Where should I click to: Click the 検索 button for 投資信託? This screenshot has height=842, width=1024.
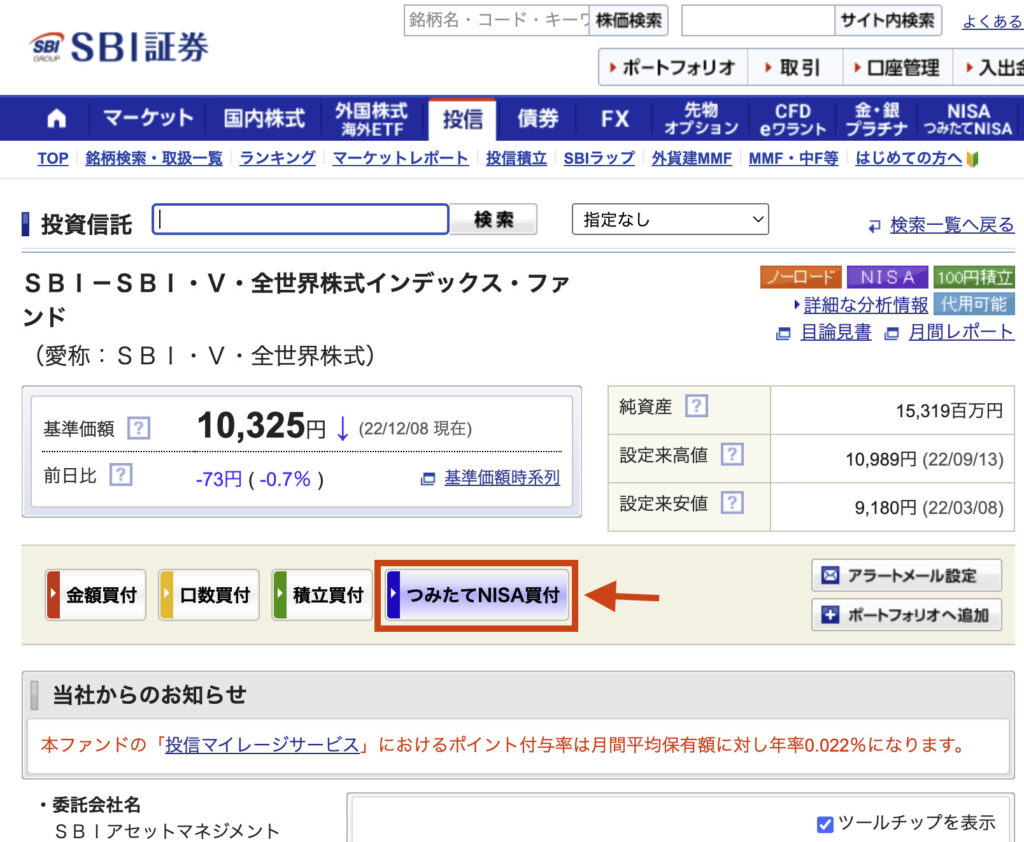tap(494, 219)
